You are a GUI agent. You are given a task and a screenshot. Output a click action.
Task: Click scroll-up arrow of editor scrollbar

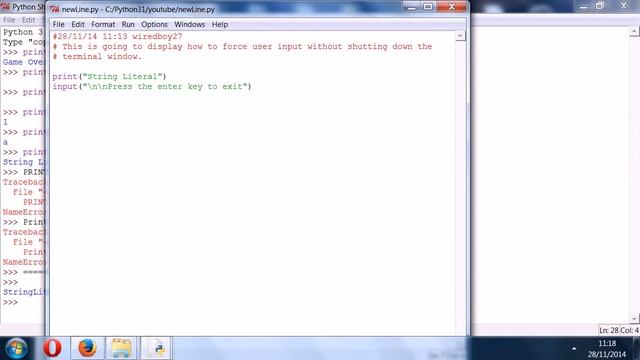(x=460, y=36)
